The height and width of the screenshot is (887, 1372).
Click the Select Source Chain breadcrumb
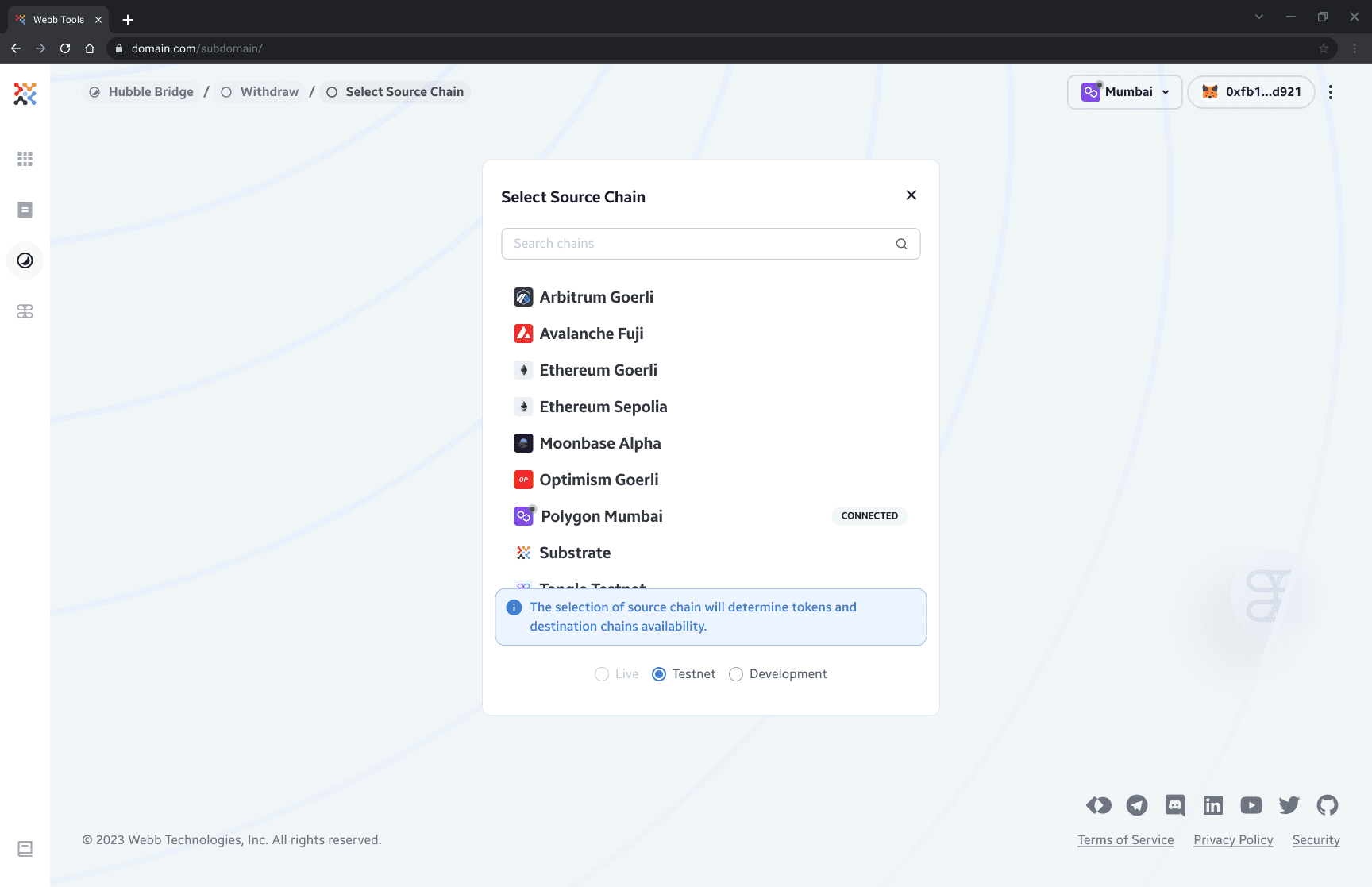click(x=395, y=92)
